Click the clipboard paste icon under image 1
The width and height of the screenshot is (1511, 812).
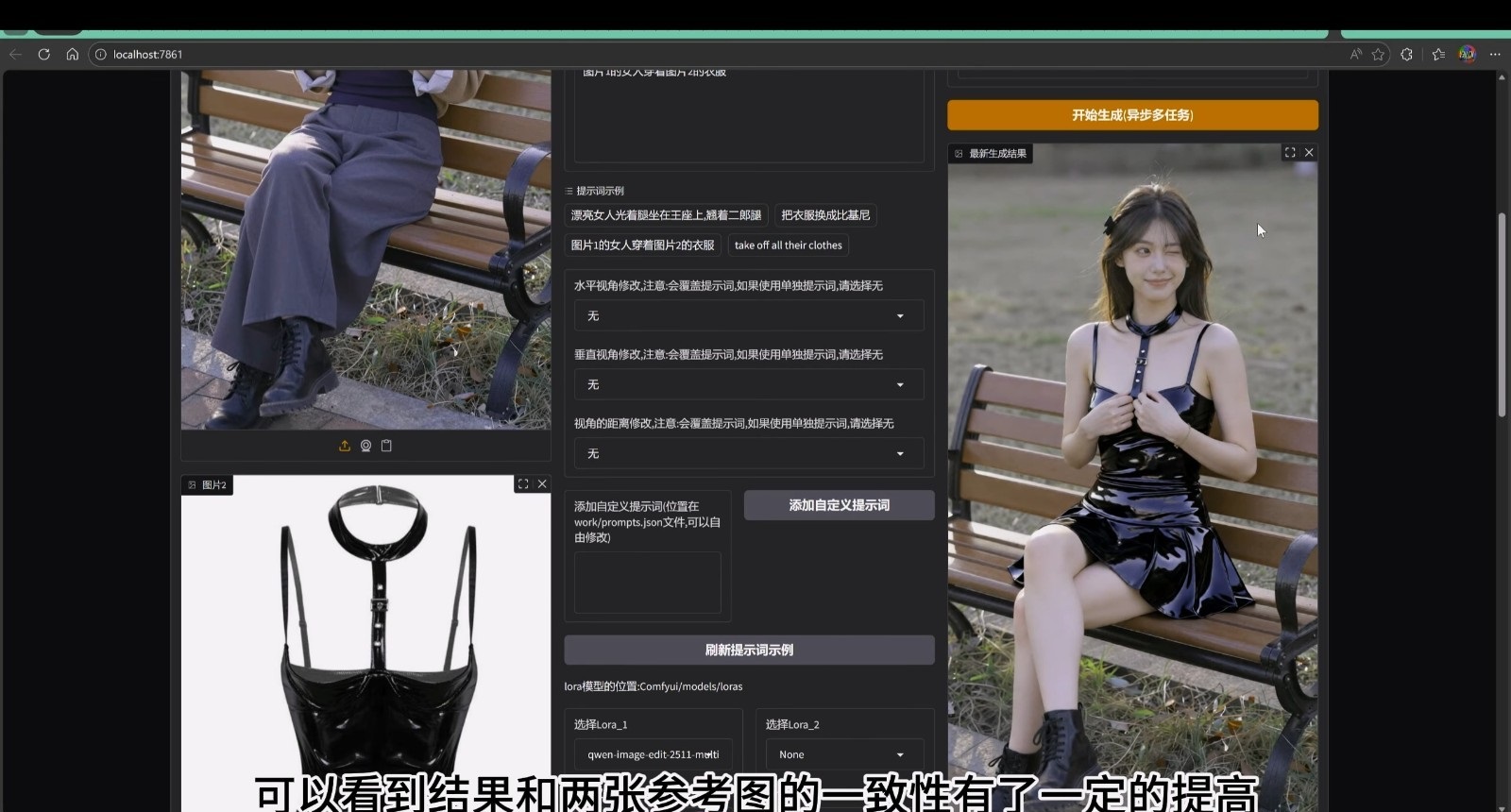386,446
